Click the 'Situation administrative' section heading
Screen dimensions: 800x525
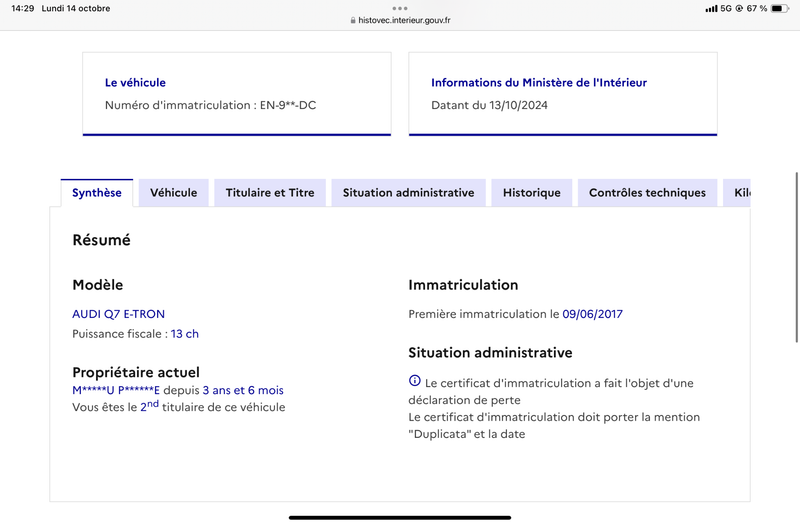[490, 353]
